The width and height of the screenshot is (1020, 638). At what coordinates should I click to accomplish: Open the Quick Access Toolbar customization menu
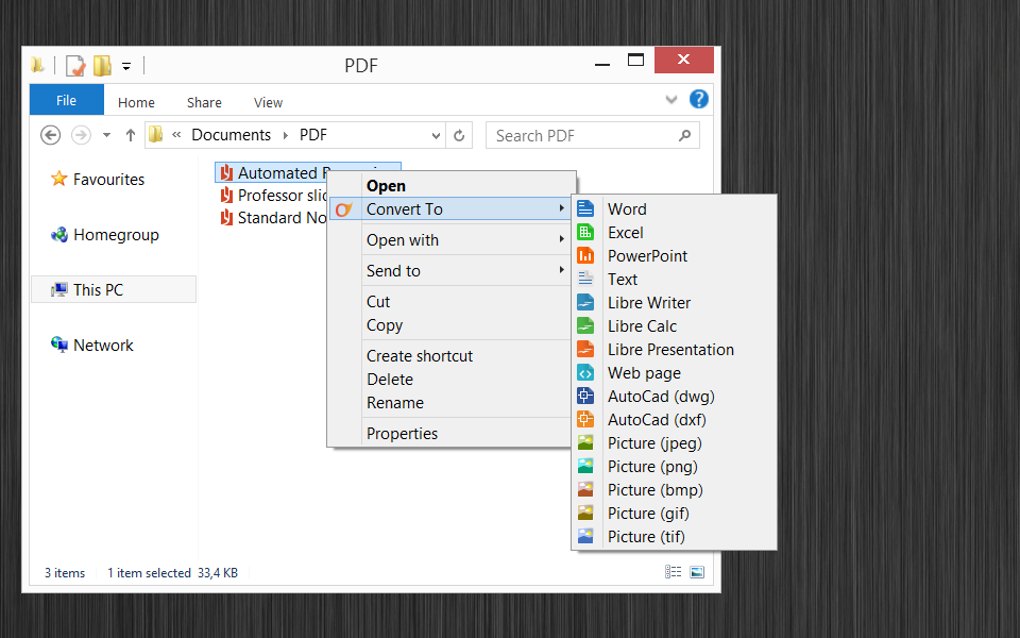coord(126,65)
